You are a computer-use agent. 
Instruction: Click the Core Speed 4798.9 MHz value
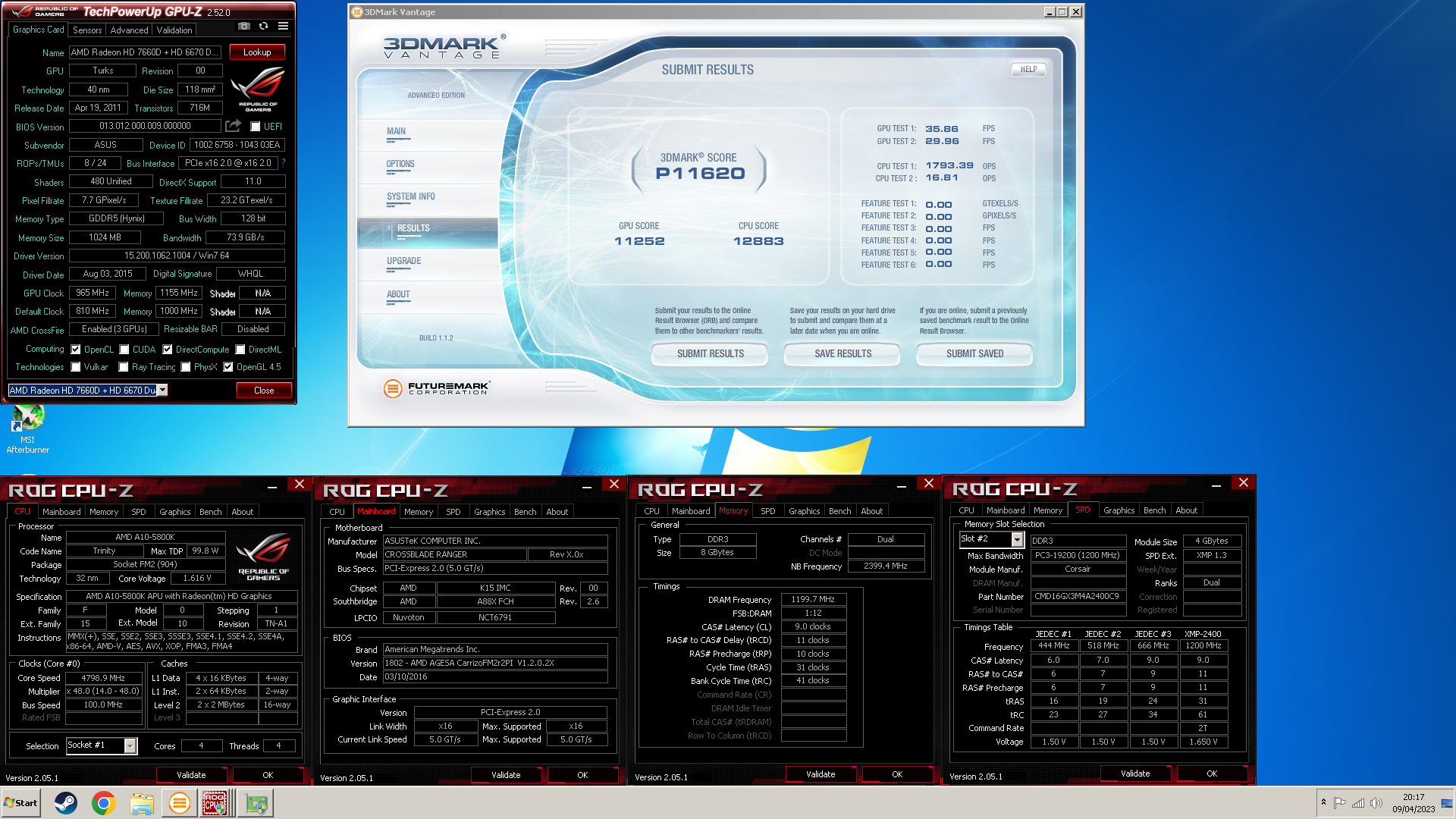103,678
